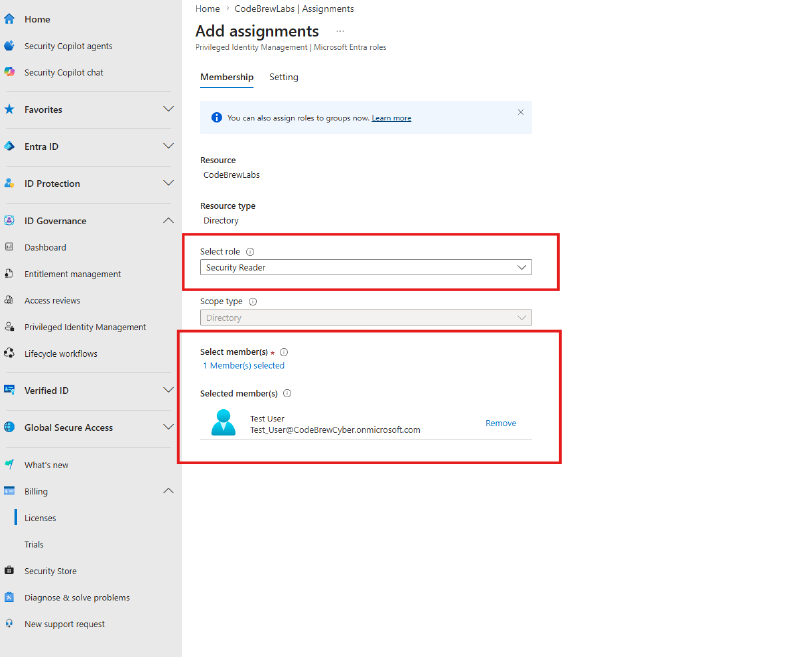Open Diagnose & solve problems item
800x657 pixels.
tap(77, 597)
